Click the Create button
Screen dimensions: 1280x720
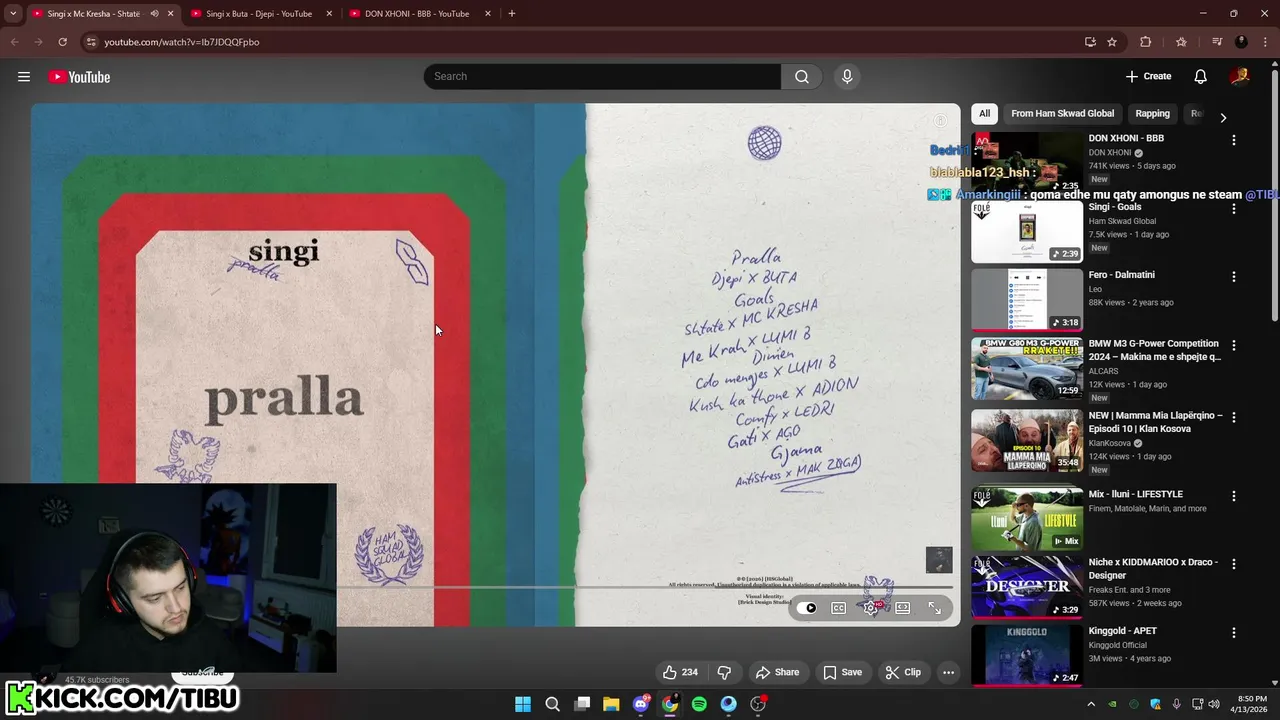tap(1148, 76)
